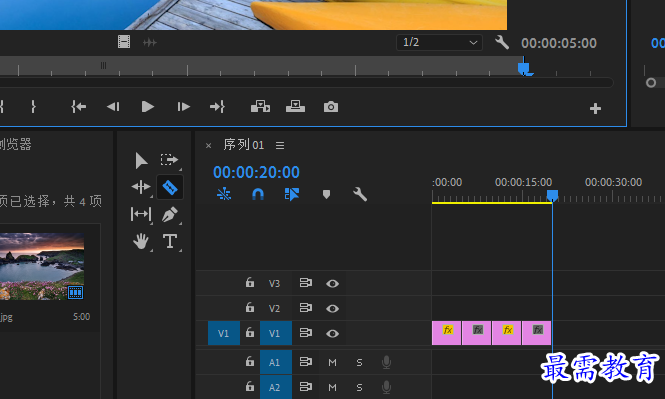Open program monitor settings wrench
This screenshot has width=665, height=399.
pyautogui.click(x=502, y=42)
